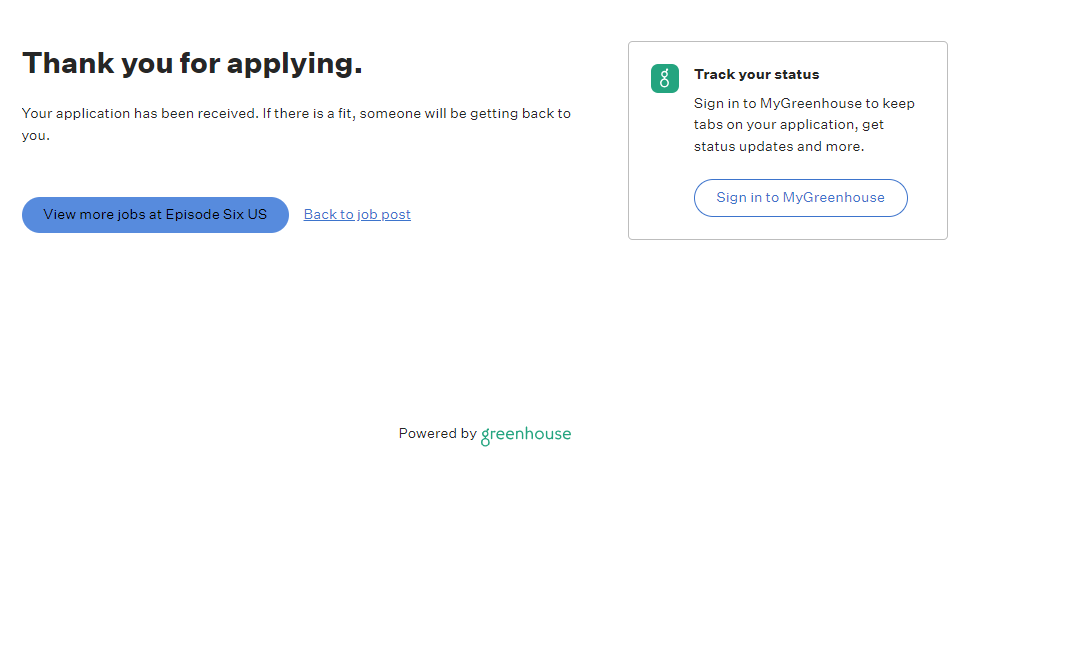Click the trailing 'you.' on the paragraph's second line
This screenshot has width=1077, height=652.
36,136
